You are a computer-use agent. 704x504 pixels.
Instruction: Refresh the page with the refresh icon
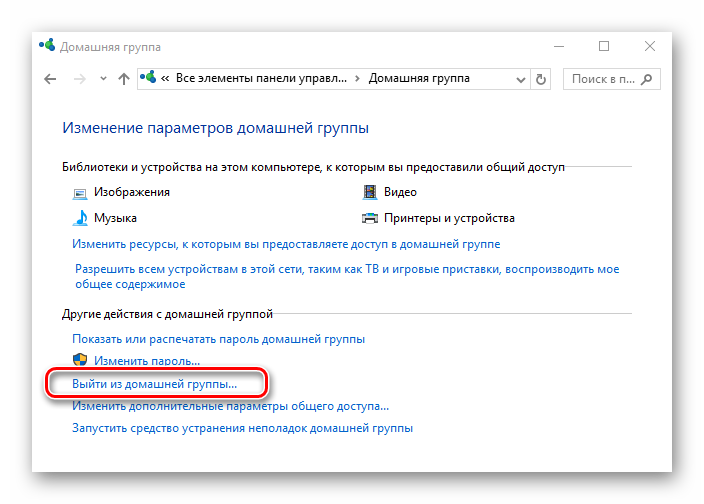[x=541, y=79]
